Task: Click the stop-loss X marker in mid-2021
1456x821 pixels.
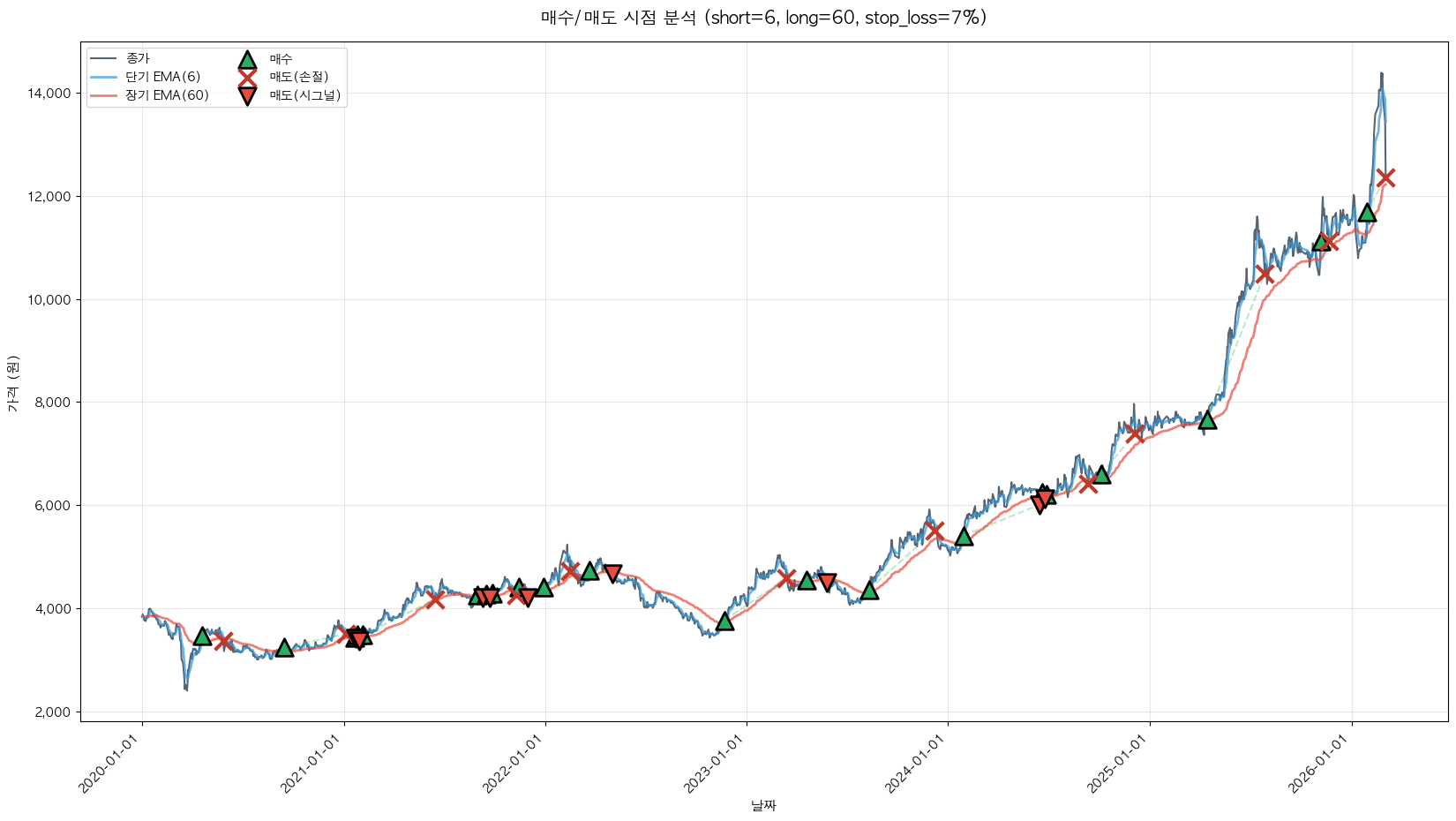Action: click(x=435, y=599)
